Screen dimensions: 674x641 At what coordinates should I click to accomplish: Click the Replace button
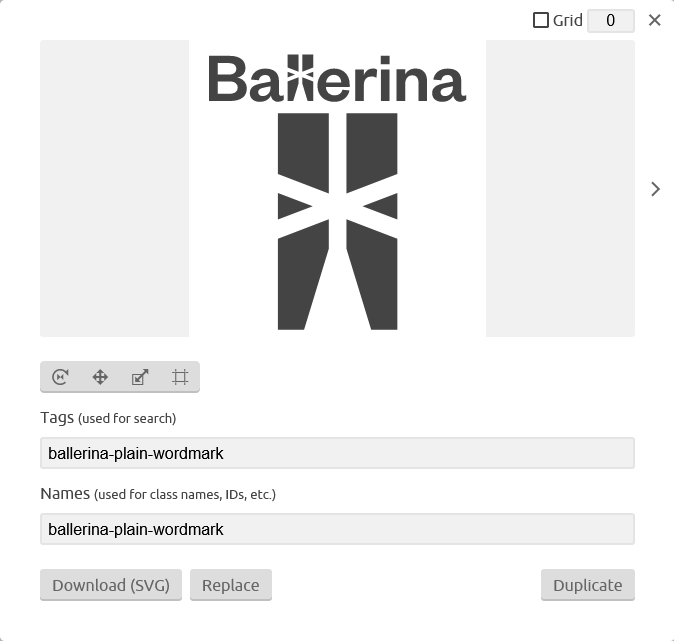pos(231,585)
